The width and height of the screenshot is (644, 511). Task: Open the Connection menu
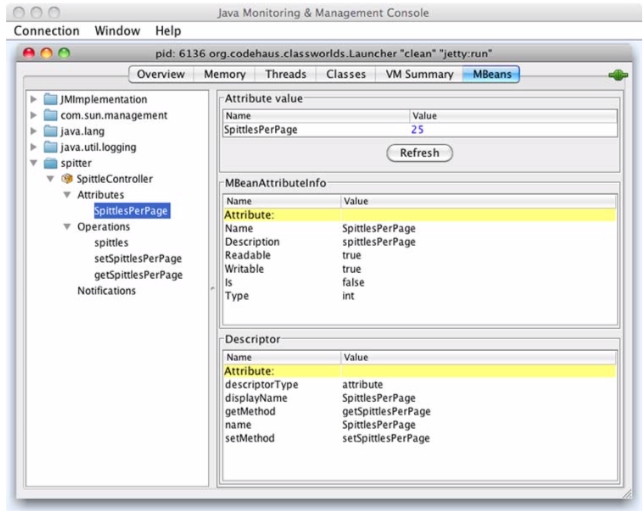[x=45, y=32]
